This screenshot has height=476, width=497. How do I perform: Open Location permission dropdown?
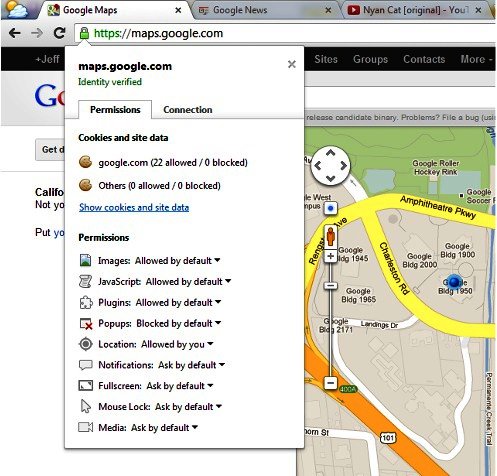(x=210, y=343)
